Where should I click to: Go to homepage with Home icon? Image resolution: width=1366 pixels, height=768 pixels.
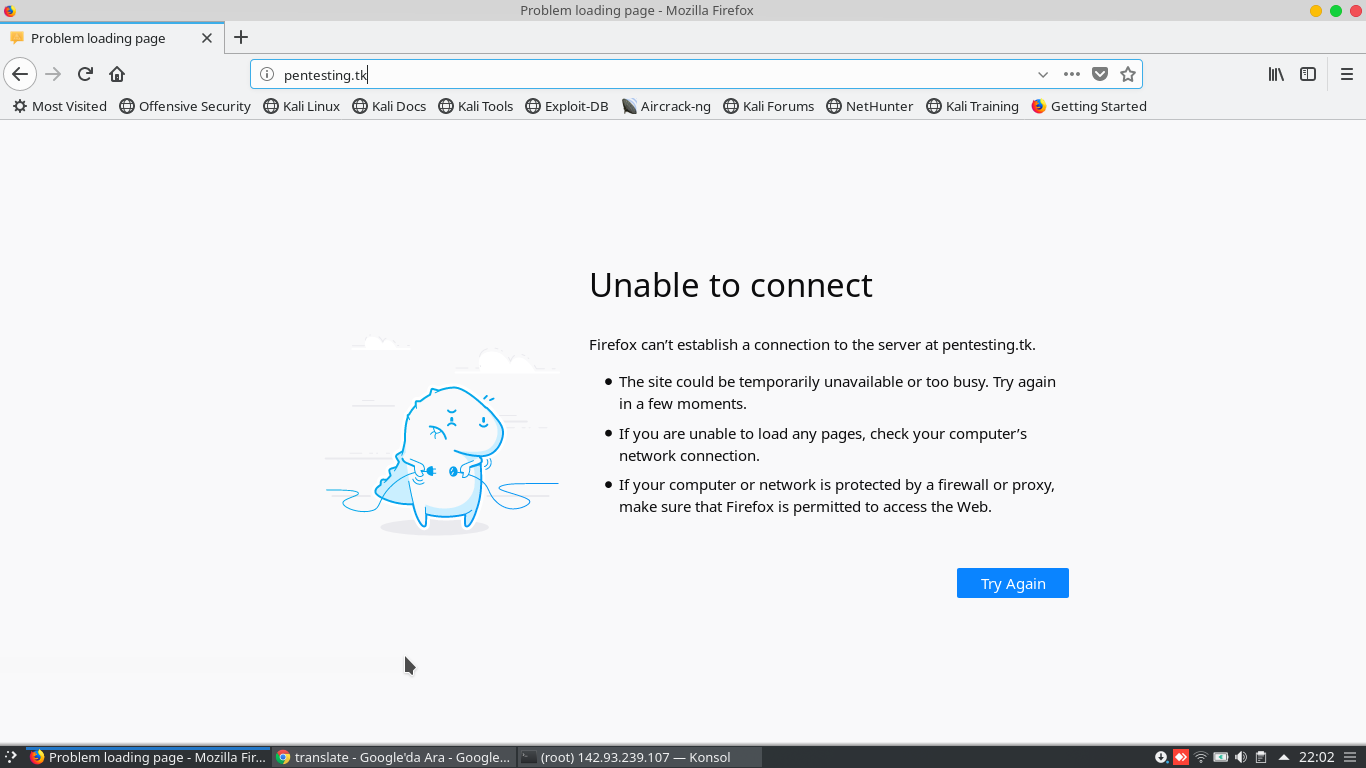click(117, 74)
